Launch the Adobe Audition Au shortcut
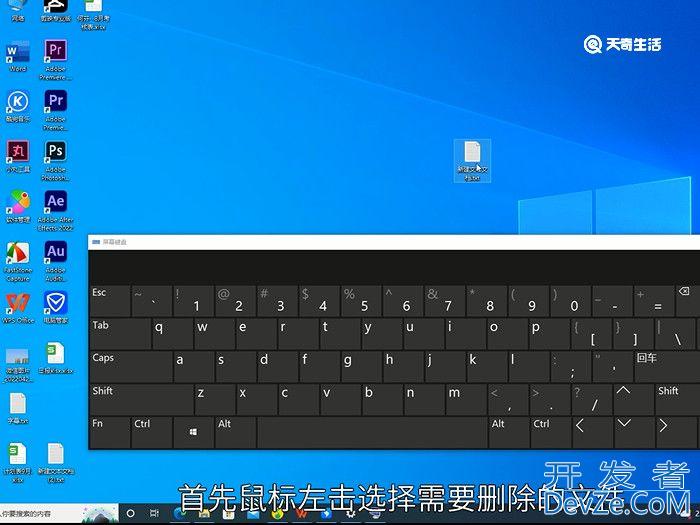Screen dimensions: 700x525 (55, 261)
